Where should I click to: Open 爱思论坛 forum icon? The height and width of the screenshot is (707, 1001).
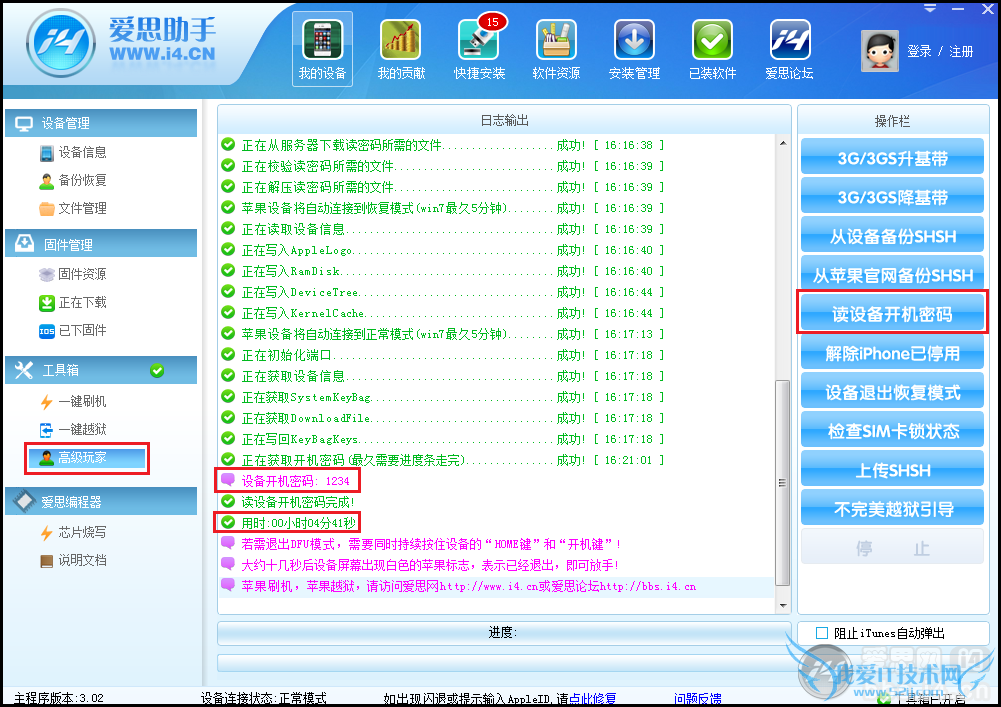pyautogui.click(x=790, y=49)
